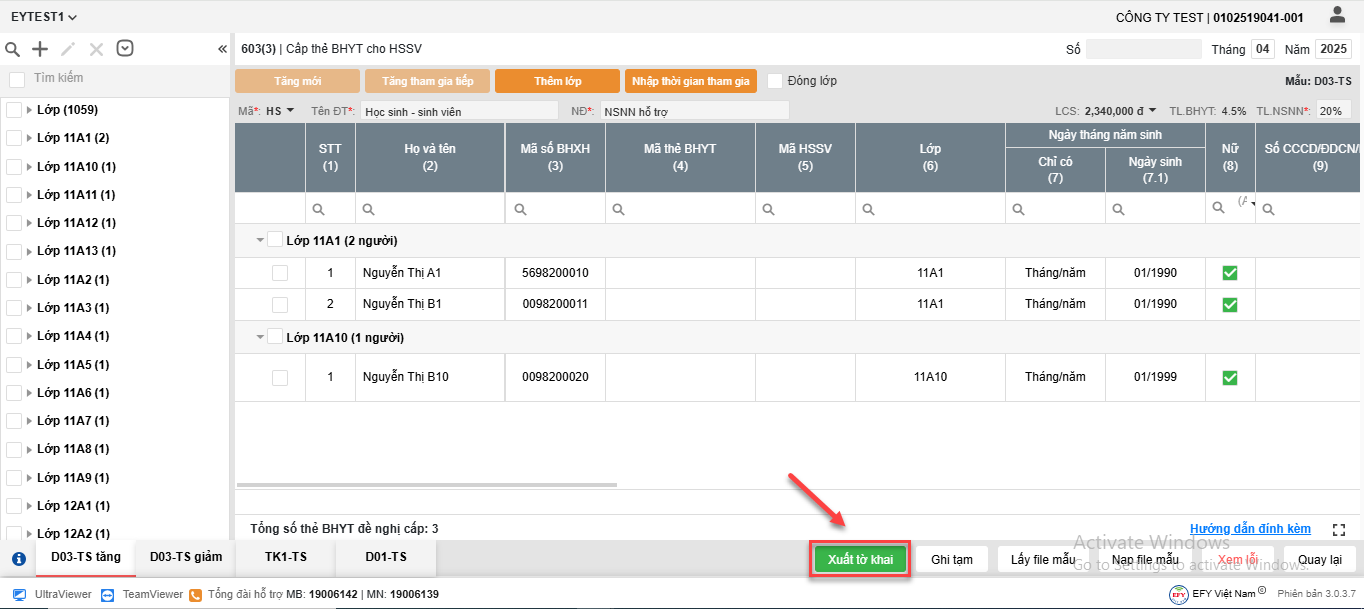Click the plus icon to add class
This screenshot has height=609, width=1364.
40,49
